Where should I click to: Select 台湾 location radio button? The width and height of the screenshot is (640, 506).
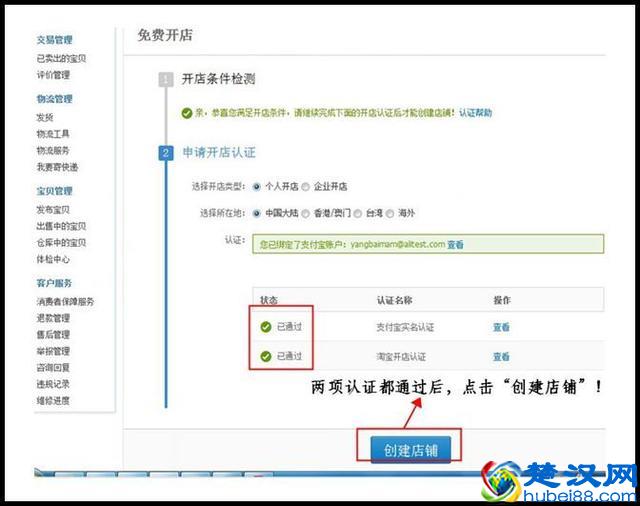tap(358, 213)
